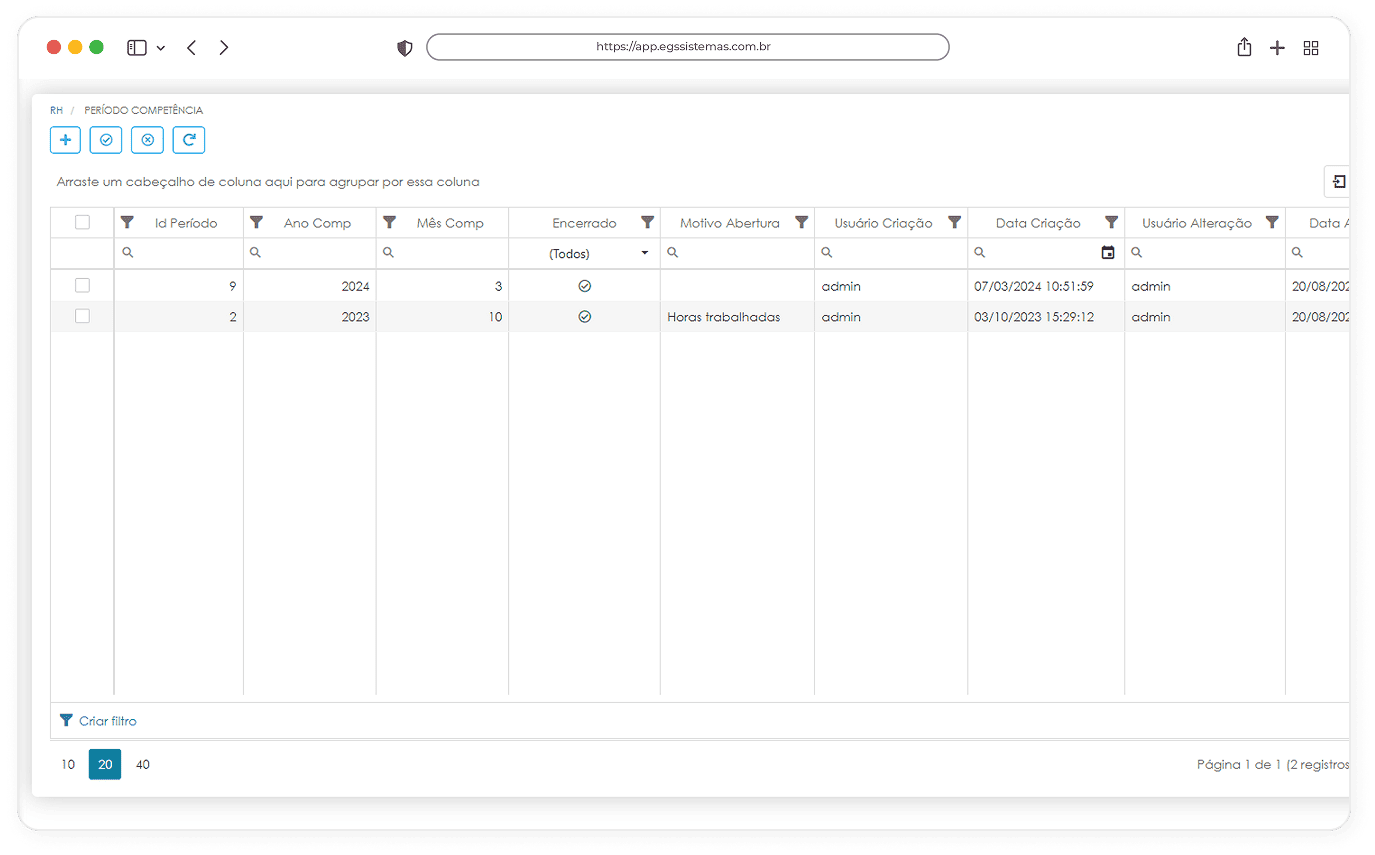Open filter icon for Motivo Abertura column

(x=801, y=222)
